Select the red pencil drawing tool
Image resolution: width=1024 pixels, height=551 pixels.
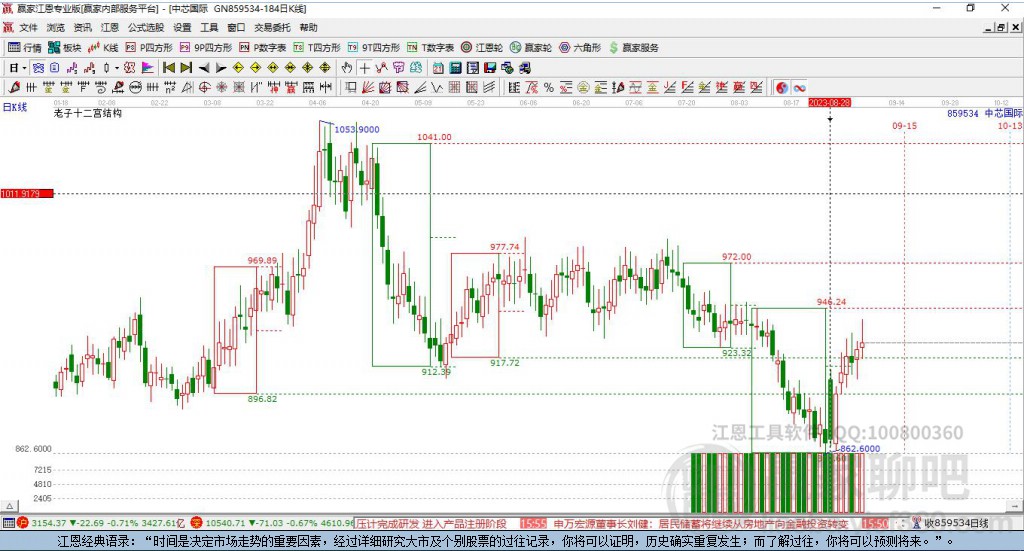[x=14, y=87]
